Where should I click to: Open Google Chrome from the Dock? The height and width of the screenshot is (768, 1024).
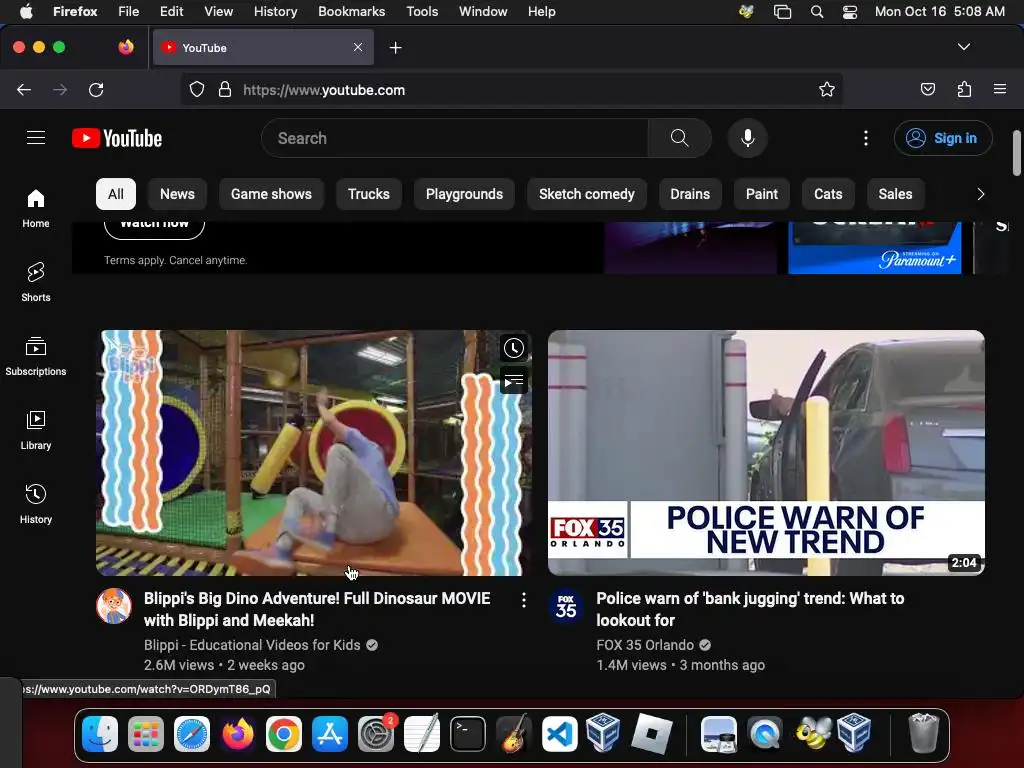pyautogui.click(x=283, y=734)
